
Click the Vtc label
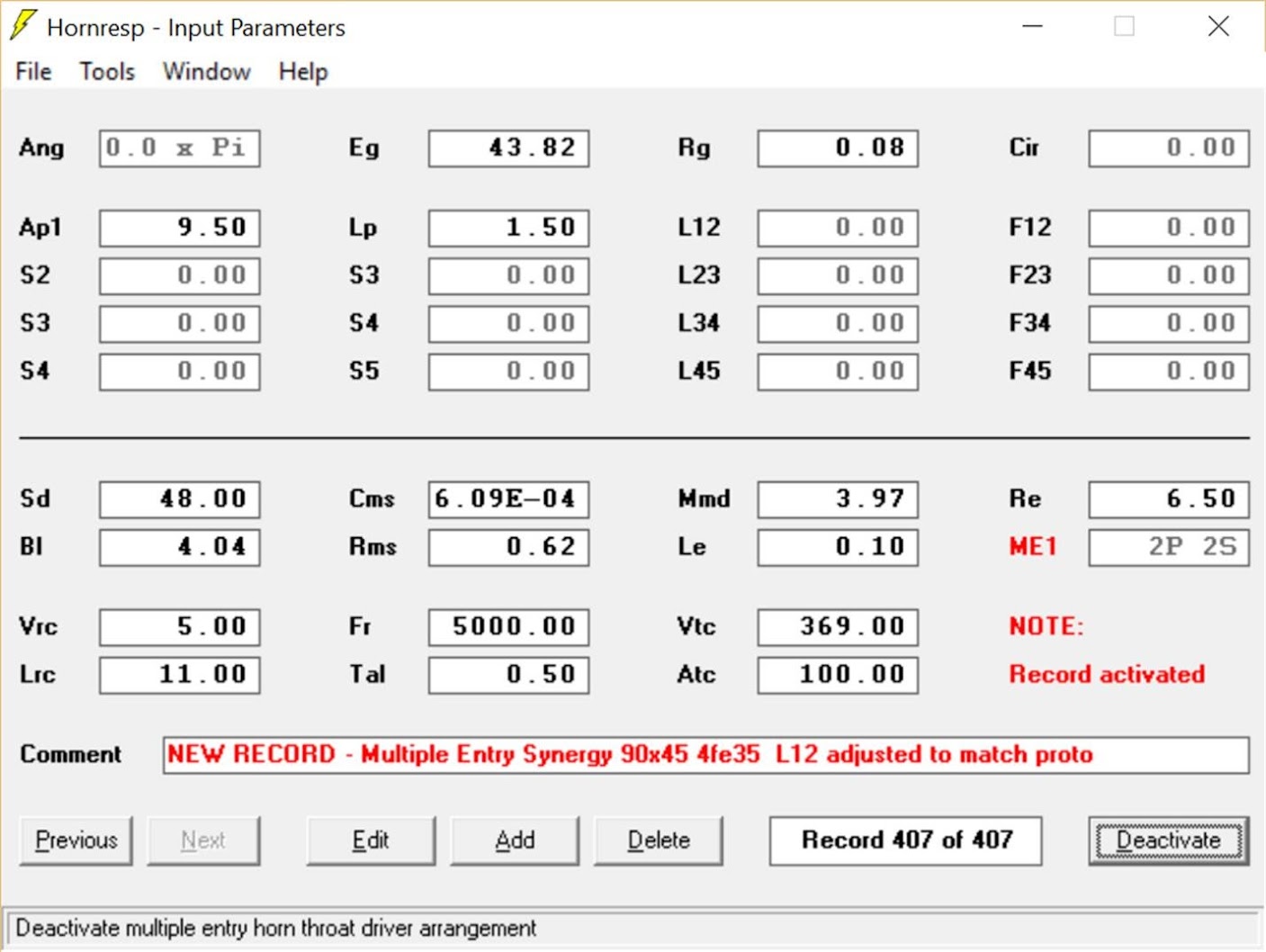[x=696, y=626]
